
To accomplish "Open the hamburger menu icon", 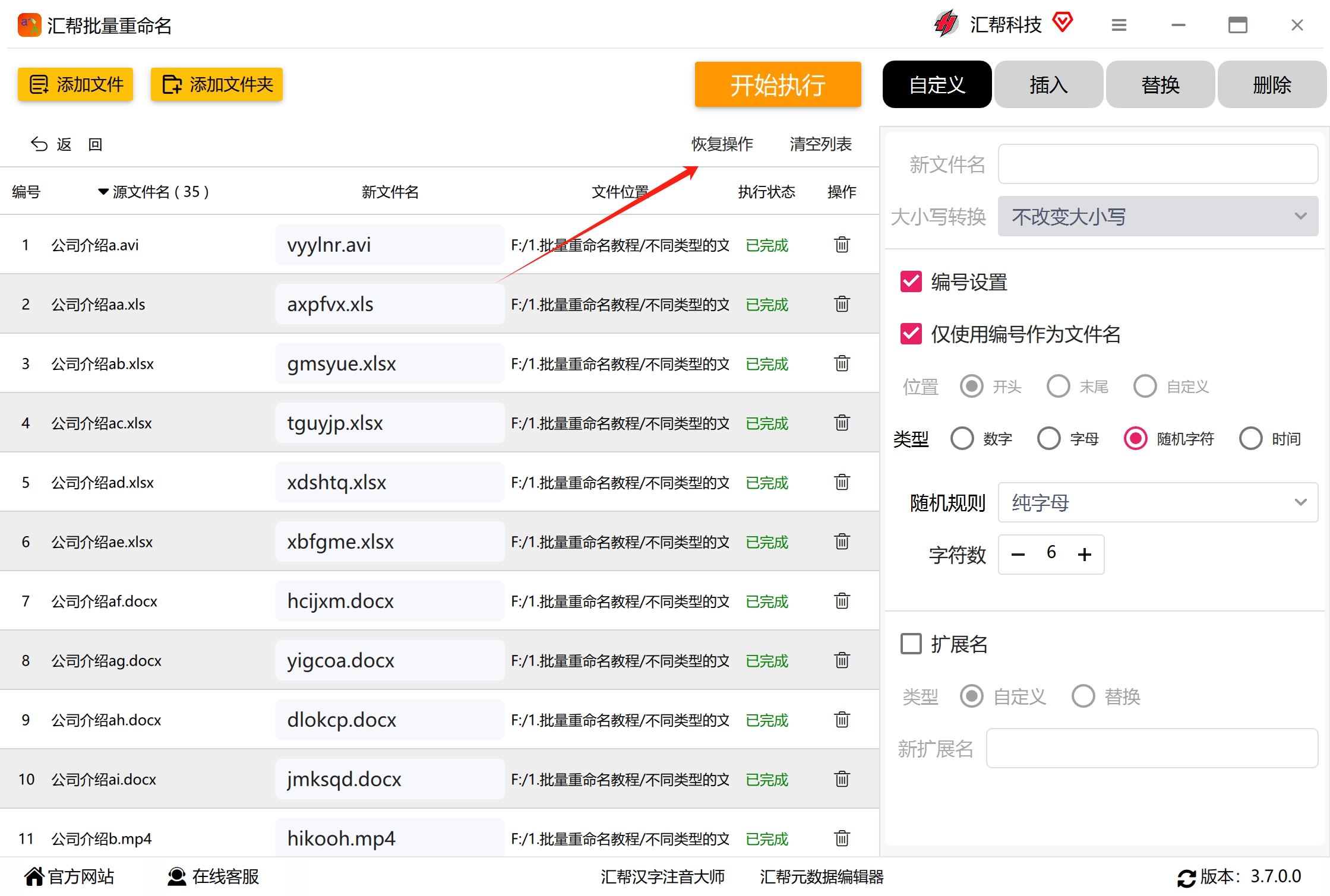I will tap(1119, 25).
